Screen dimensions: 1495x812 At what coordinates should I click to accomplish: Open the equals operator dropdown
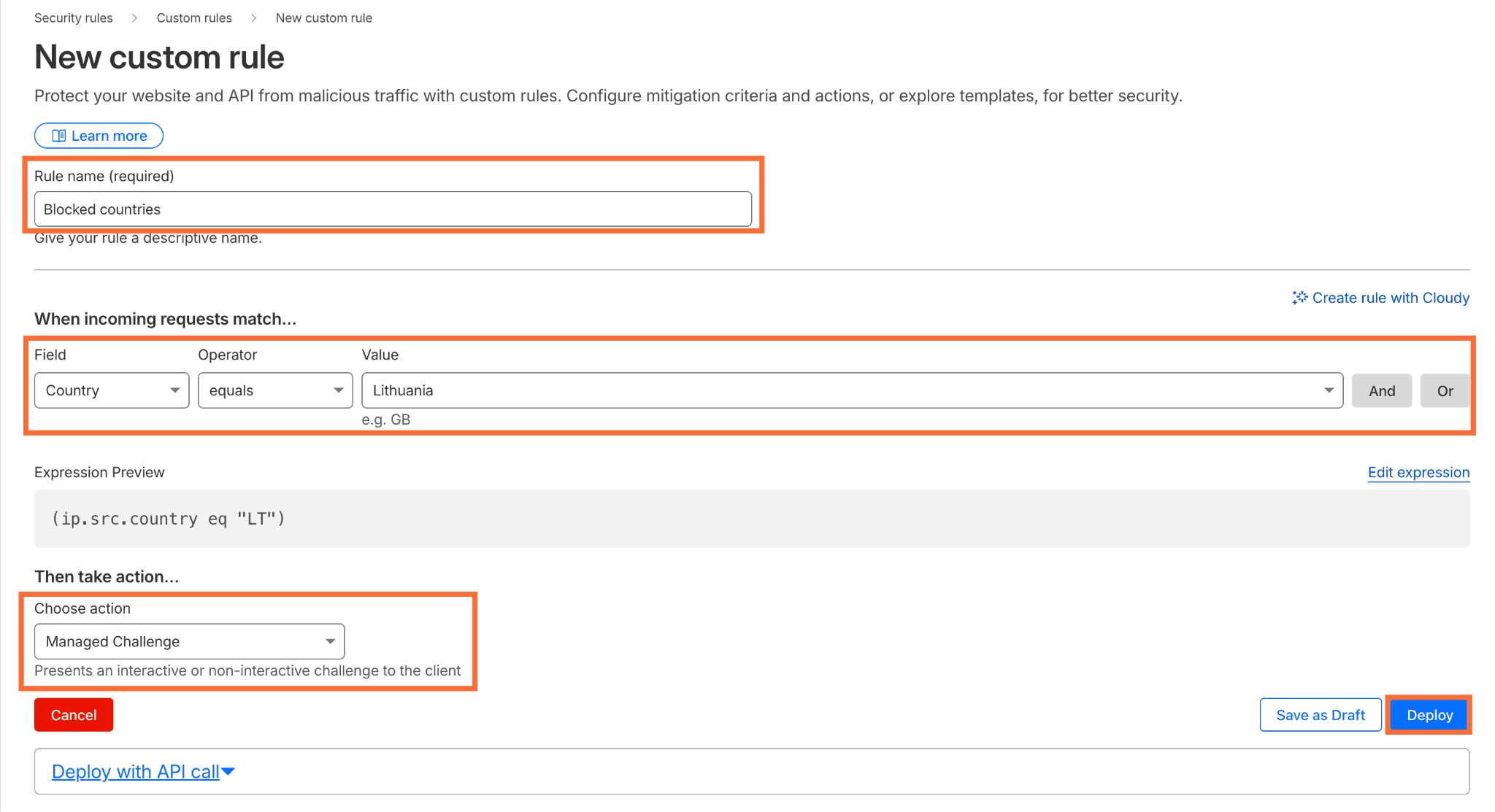pyautogui.click(x=275, y=390)
